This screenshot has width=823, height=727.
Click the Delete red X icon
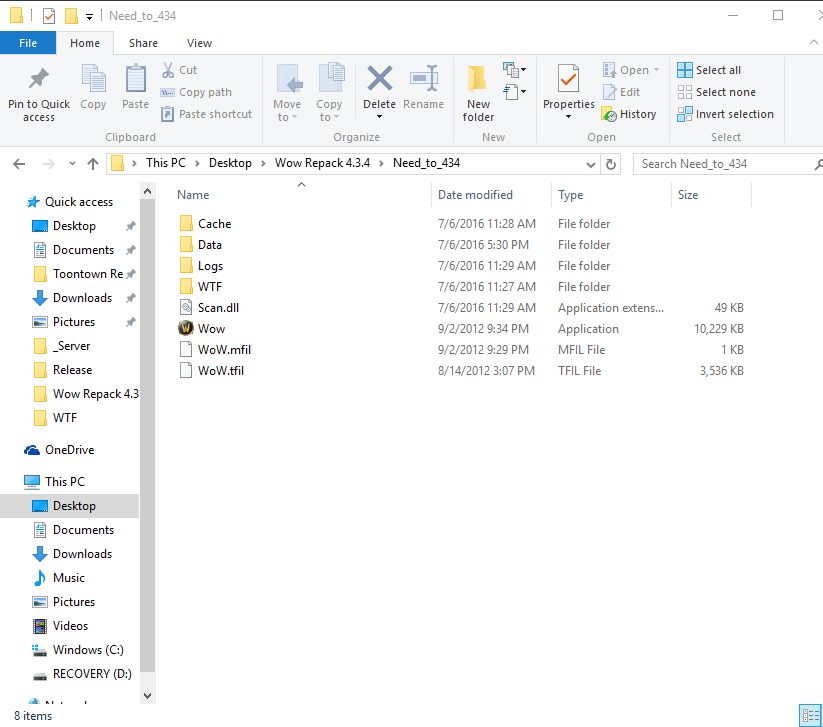(379, 78)
